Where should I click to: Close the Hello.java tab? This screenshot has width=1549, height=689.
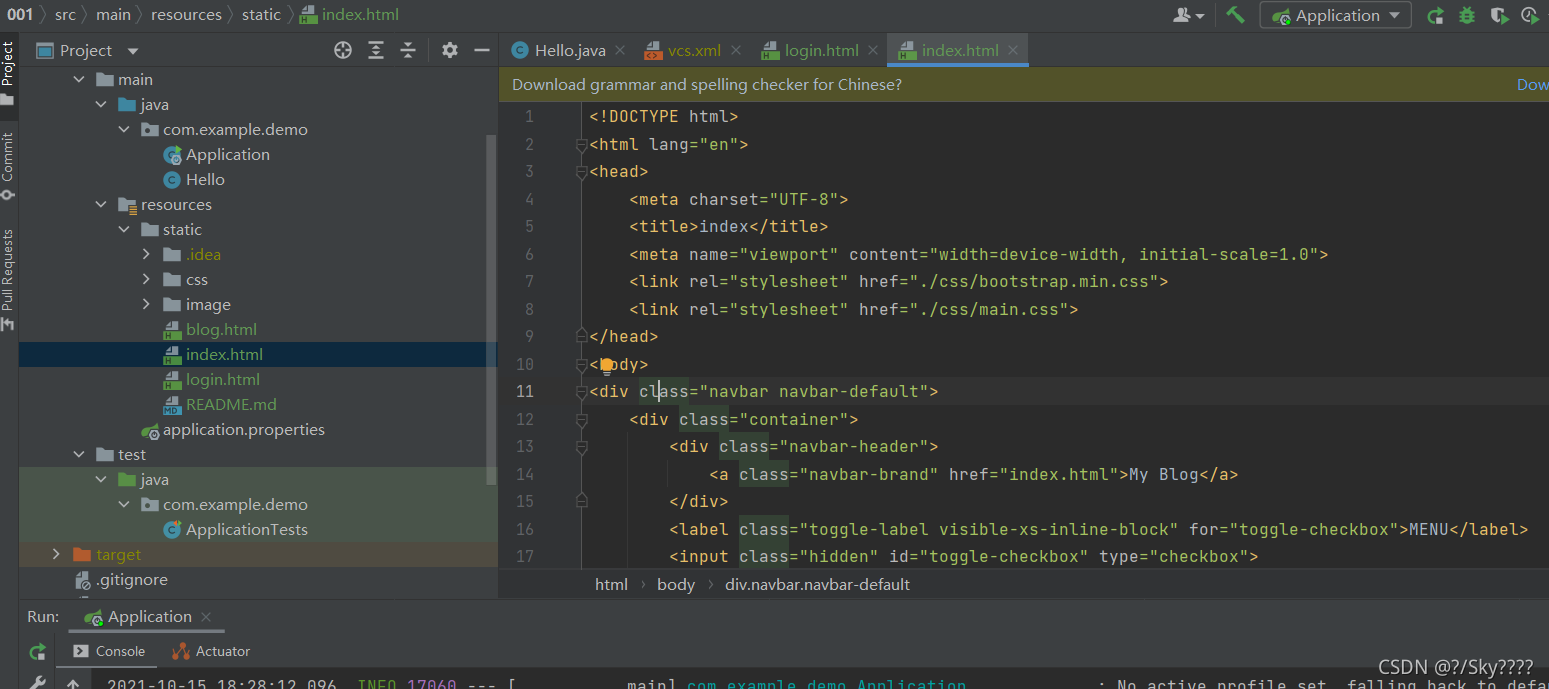coord(620,50)
